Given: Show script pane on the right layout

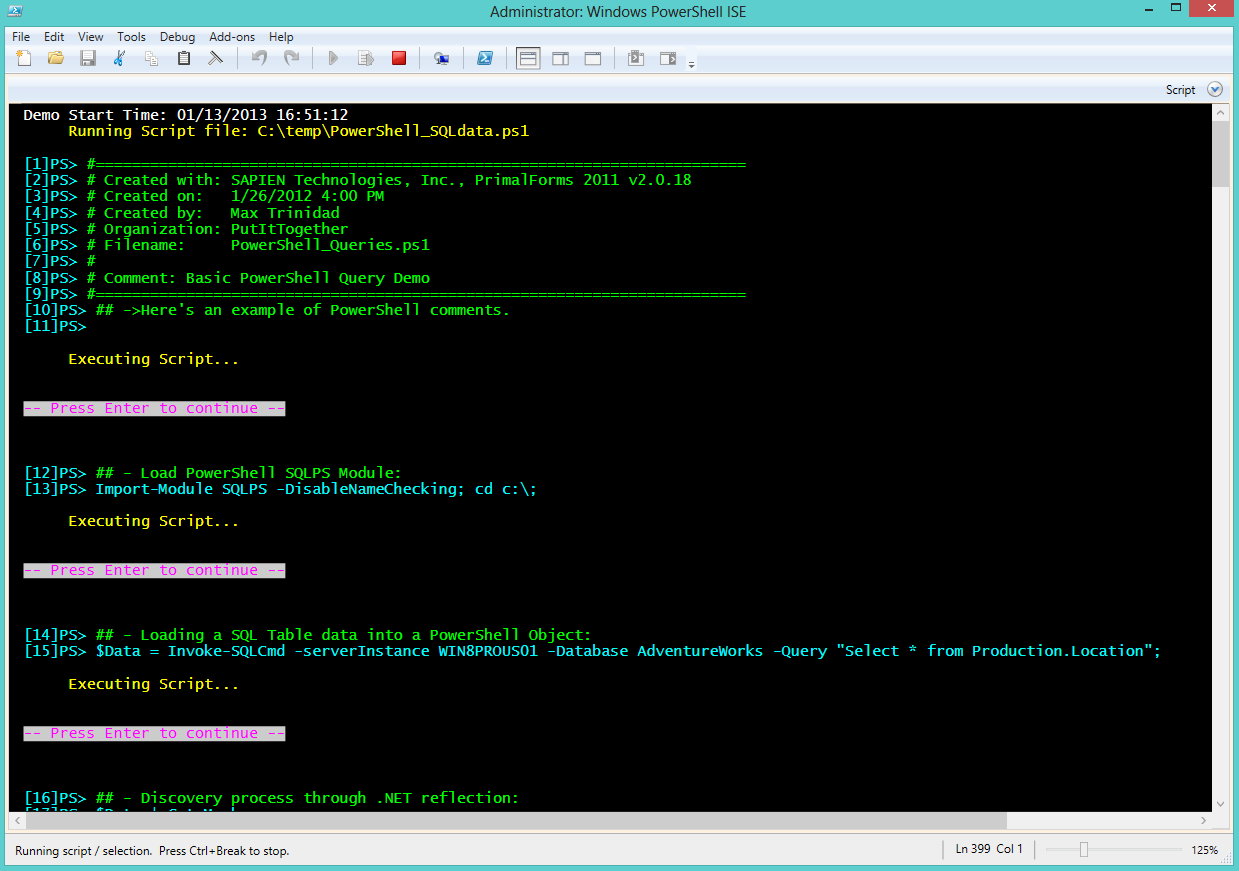Looking at the screenshot, I should coord(560,58).
